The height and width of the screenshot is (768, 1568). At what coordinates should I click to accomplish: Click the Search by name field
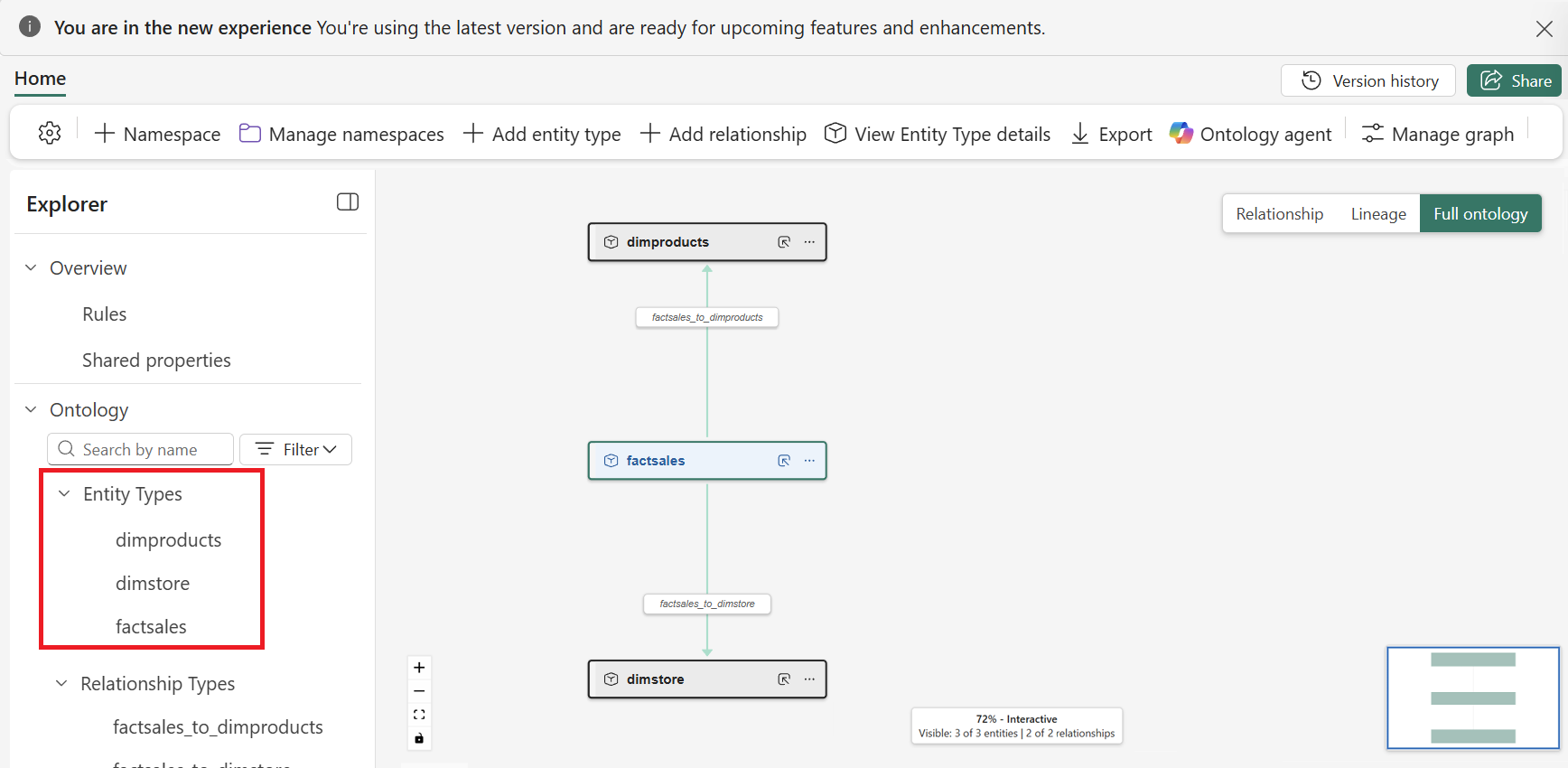(x=141, y=449)
